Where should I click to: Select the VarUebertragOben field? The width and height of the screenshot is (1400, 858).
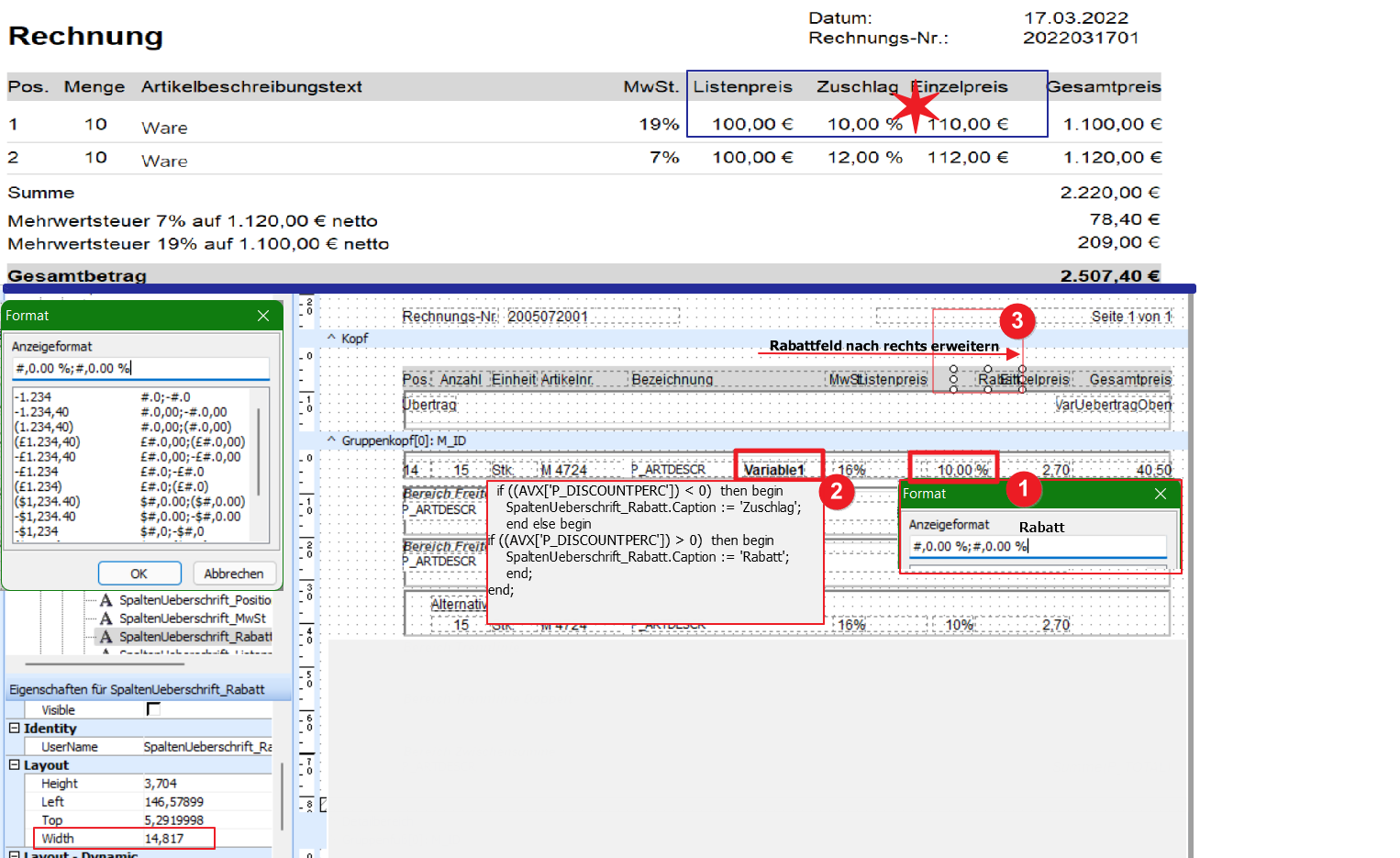(1113, 405)
